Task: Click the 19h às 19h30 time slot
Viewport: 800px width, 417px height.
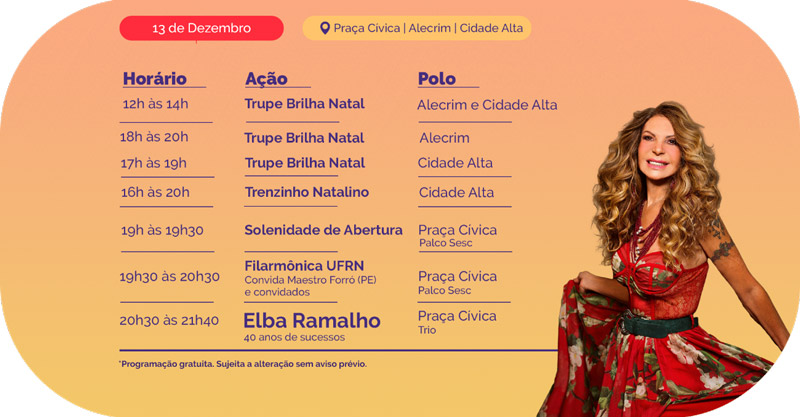Action: pyautogui.click(x=162, y=231)
